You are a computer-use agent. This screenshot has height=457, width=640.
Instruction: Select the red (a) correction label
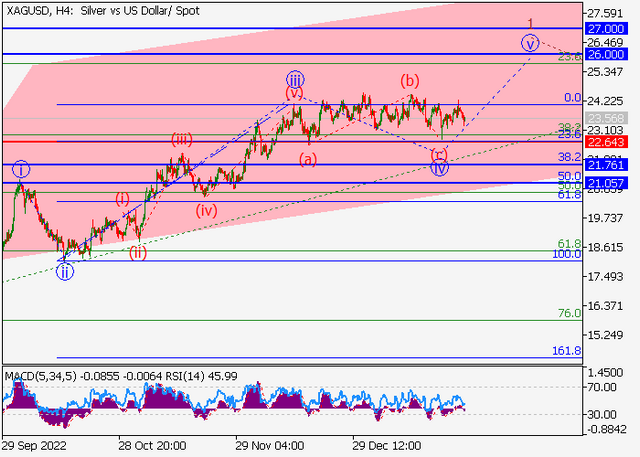pyautogui.click(x=308, y=159)
